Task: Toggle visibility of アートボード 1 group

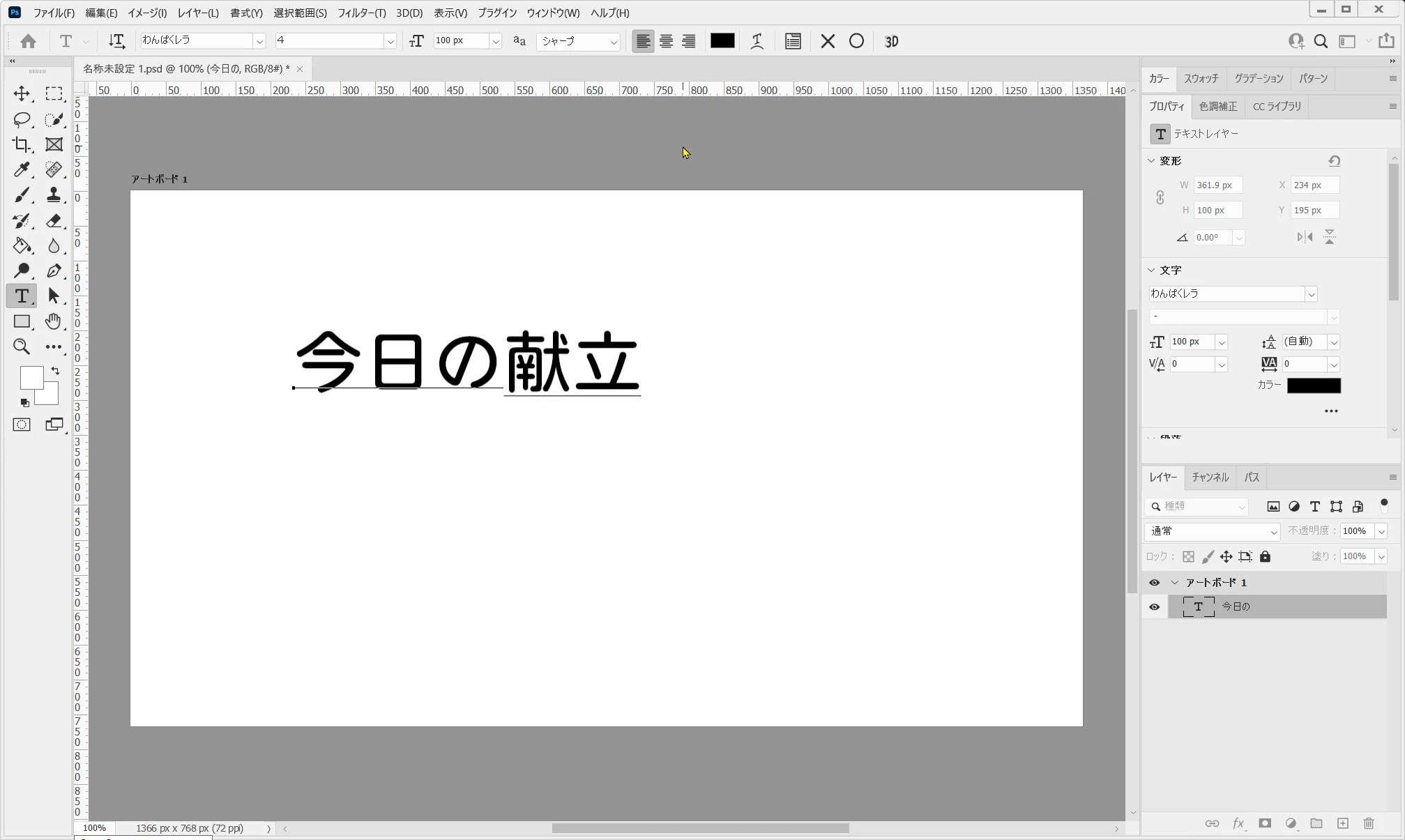Action: 1154,583
